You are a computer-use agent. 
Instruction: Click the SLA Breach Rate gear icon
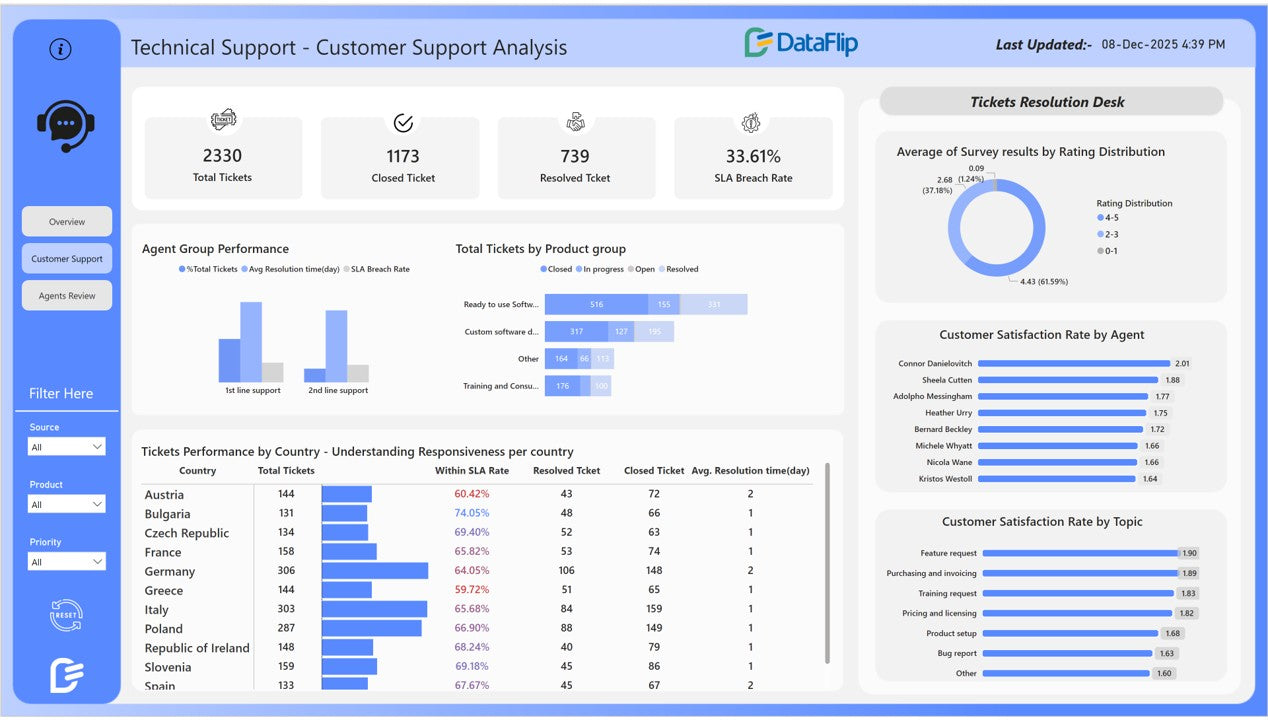(752, 122)
